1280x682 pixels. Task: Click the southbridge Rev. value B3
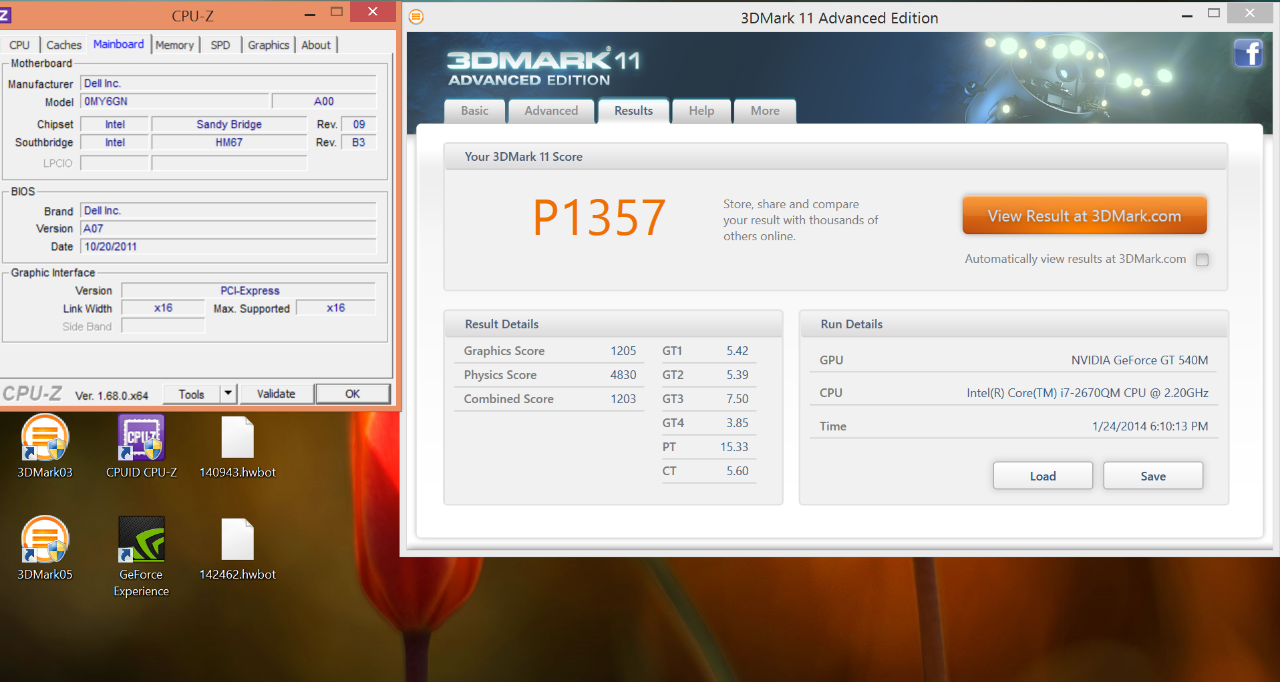tap(359, 143)
